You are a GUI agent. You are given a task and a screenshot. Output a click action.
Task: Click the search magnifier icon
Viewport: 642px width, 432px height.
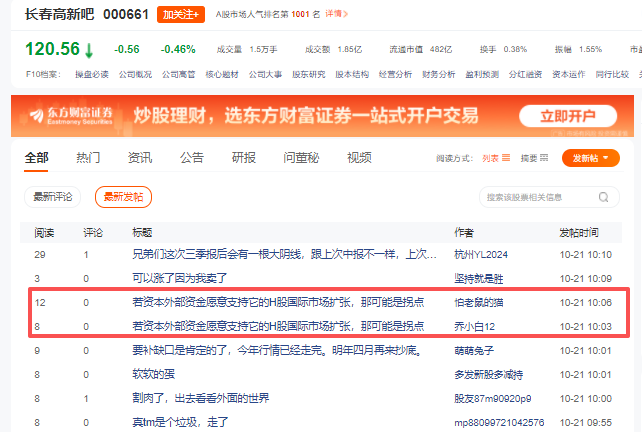coord(604,197)
